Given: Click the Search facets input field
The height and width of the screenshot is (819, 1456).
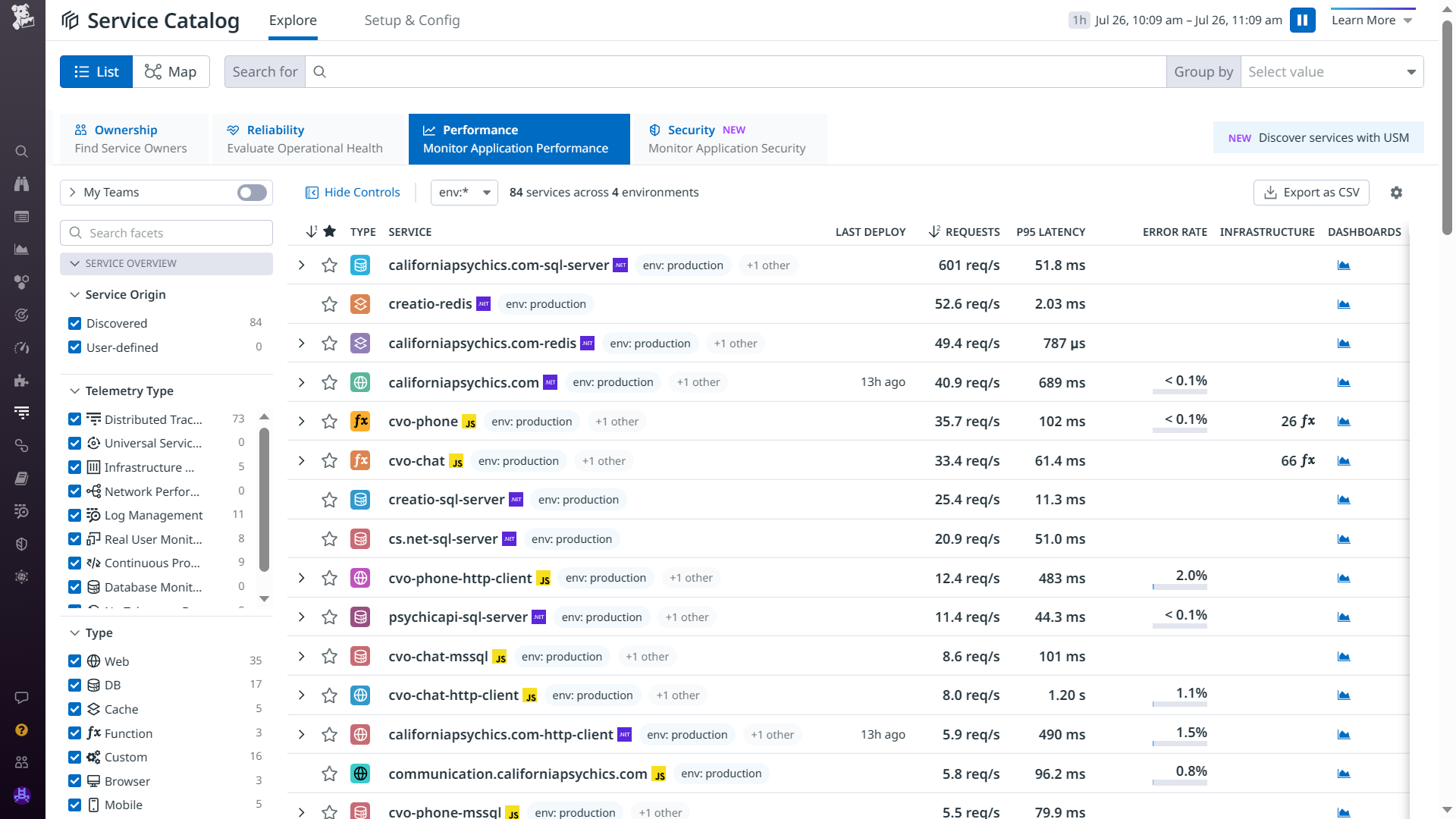Looking at the screenshot, I should point(174,233).
